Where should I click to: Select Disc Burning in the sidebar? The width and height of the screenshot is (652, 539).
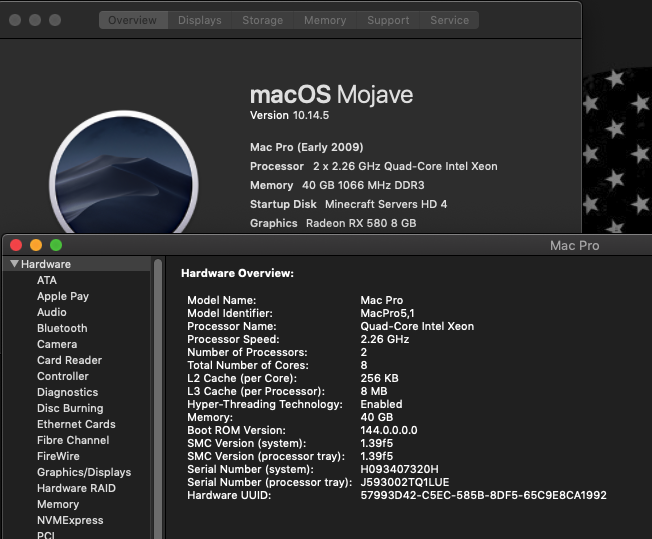[x=70, y=408]
